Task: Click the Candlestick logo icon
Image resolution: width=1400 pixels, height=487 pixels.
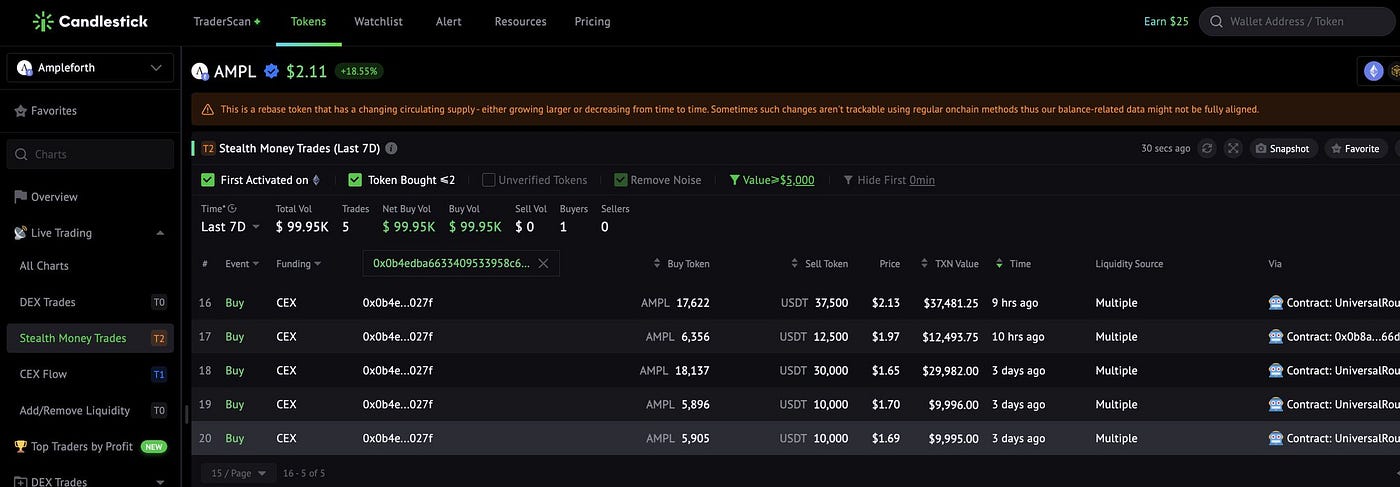Action: tap(43, 21)
